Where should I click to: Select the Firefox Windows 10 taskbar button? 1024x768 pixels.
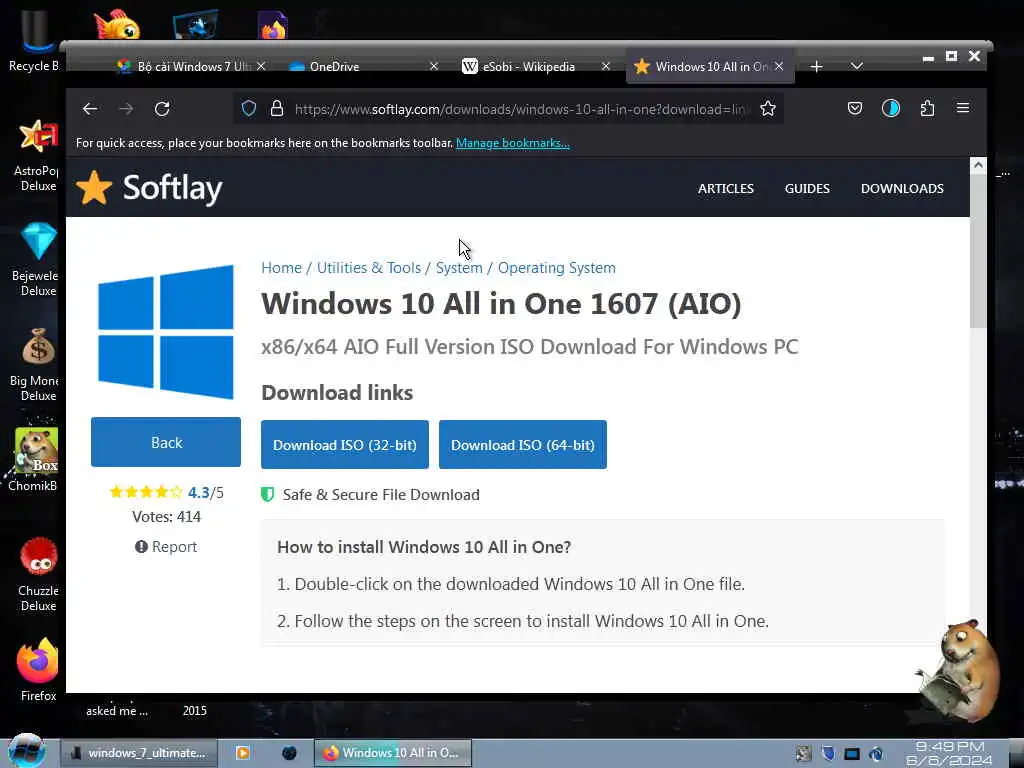[392, 753]
